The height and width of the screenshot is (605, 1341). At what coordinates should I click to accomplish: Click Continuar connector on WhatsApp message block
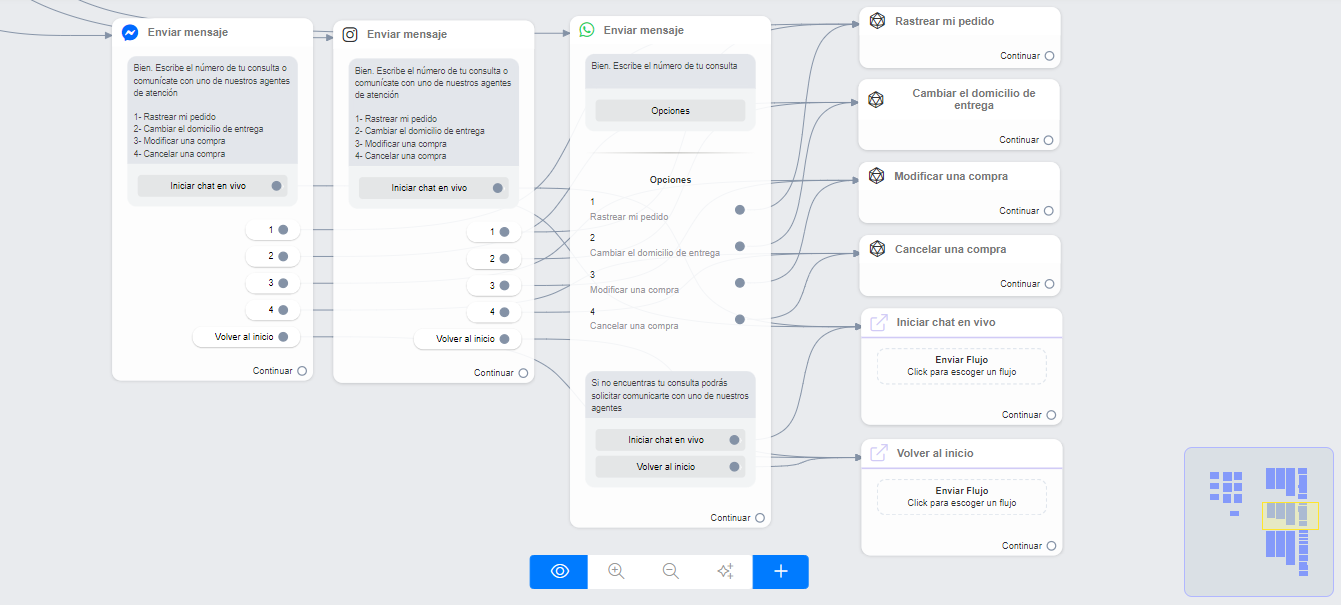click(760, 518)
